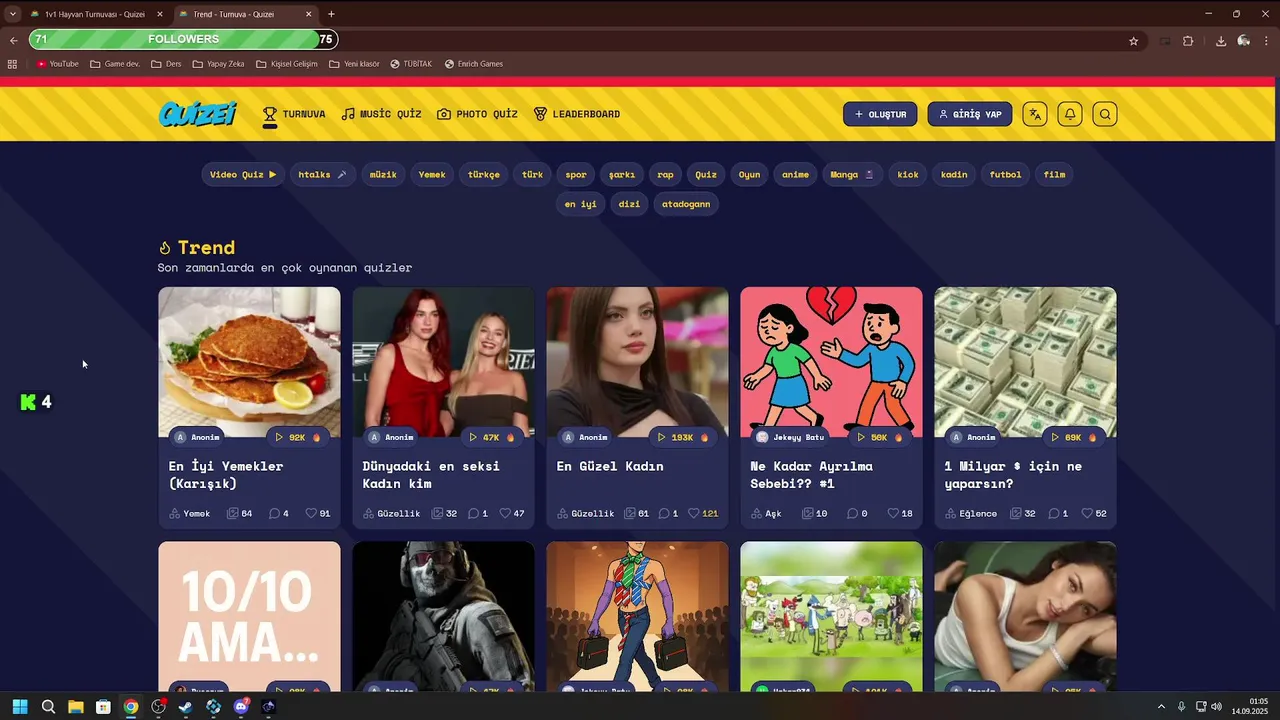The height and width of the screenshot is (720, 1280).
Task: Click the En Güzel Kadın title
Action: click(610, 466)
